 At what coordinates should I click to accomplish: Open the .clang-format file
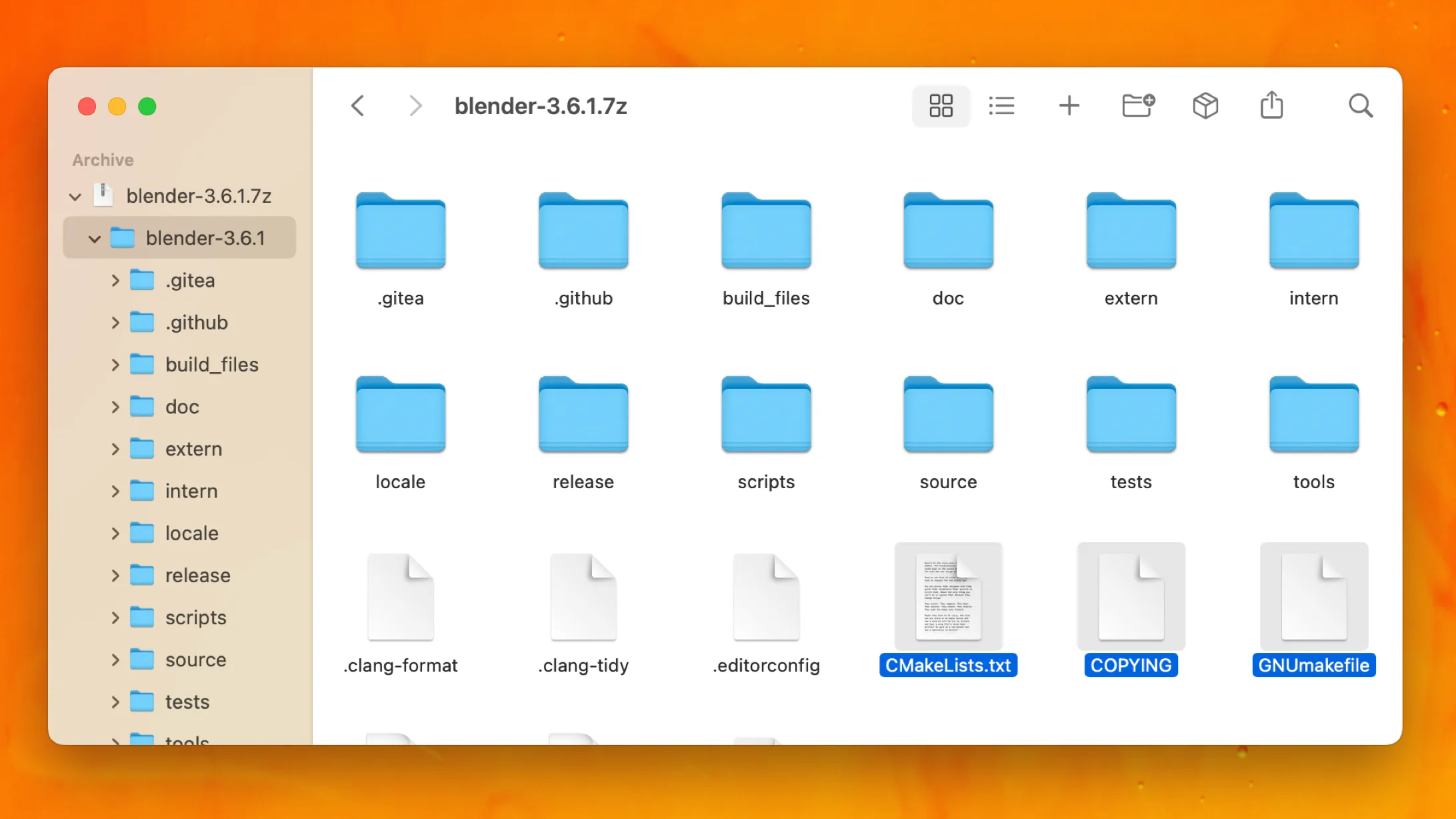[x=400, y=596]
